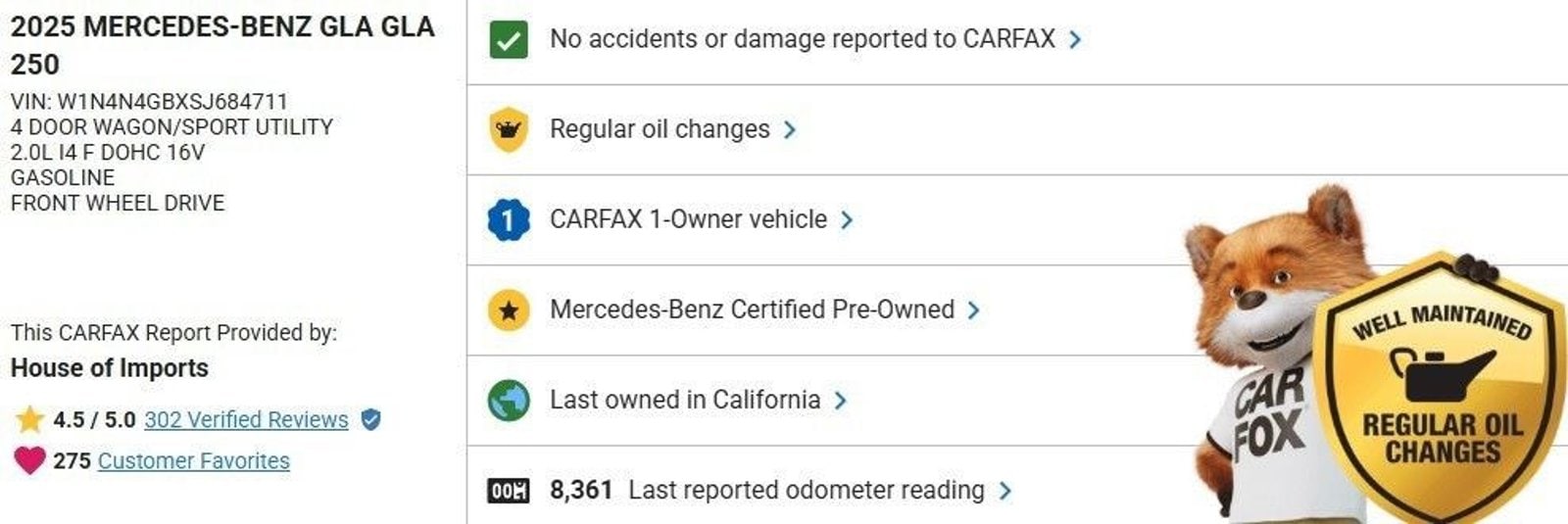Open the Customer Favorites link
The height and width of the screenshot is (524, 1568).
pyautogui.click(x=193, y=460)
